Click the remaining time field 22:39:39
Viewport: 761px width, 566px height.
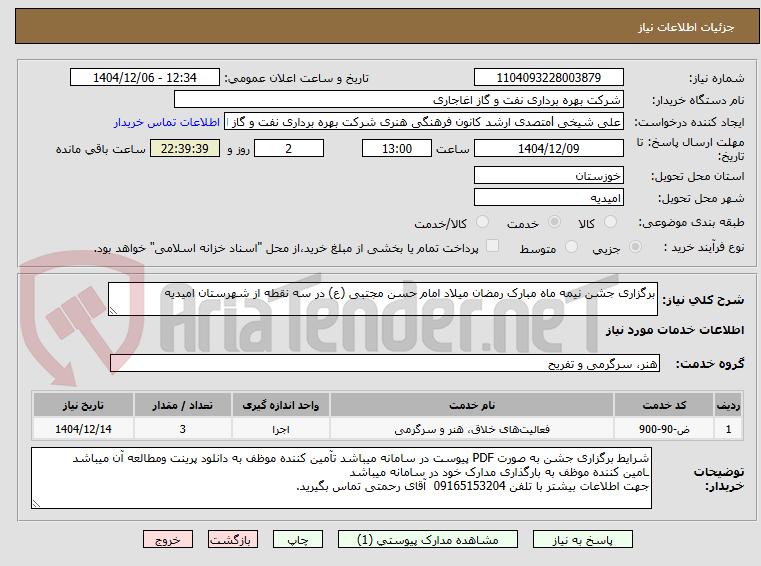[185, 149]
